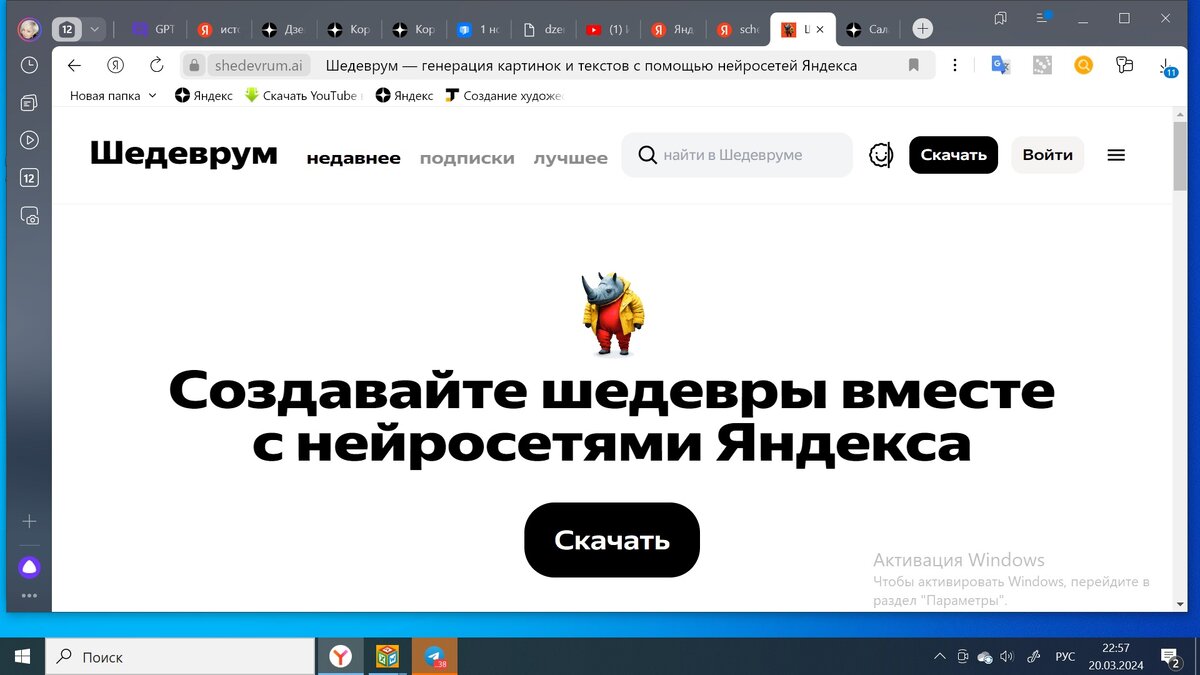Select the недавнее feed tab
Image resolution: width=1200 pixels, height=675 pixels.
(x=353, y=158)
